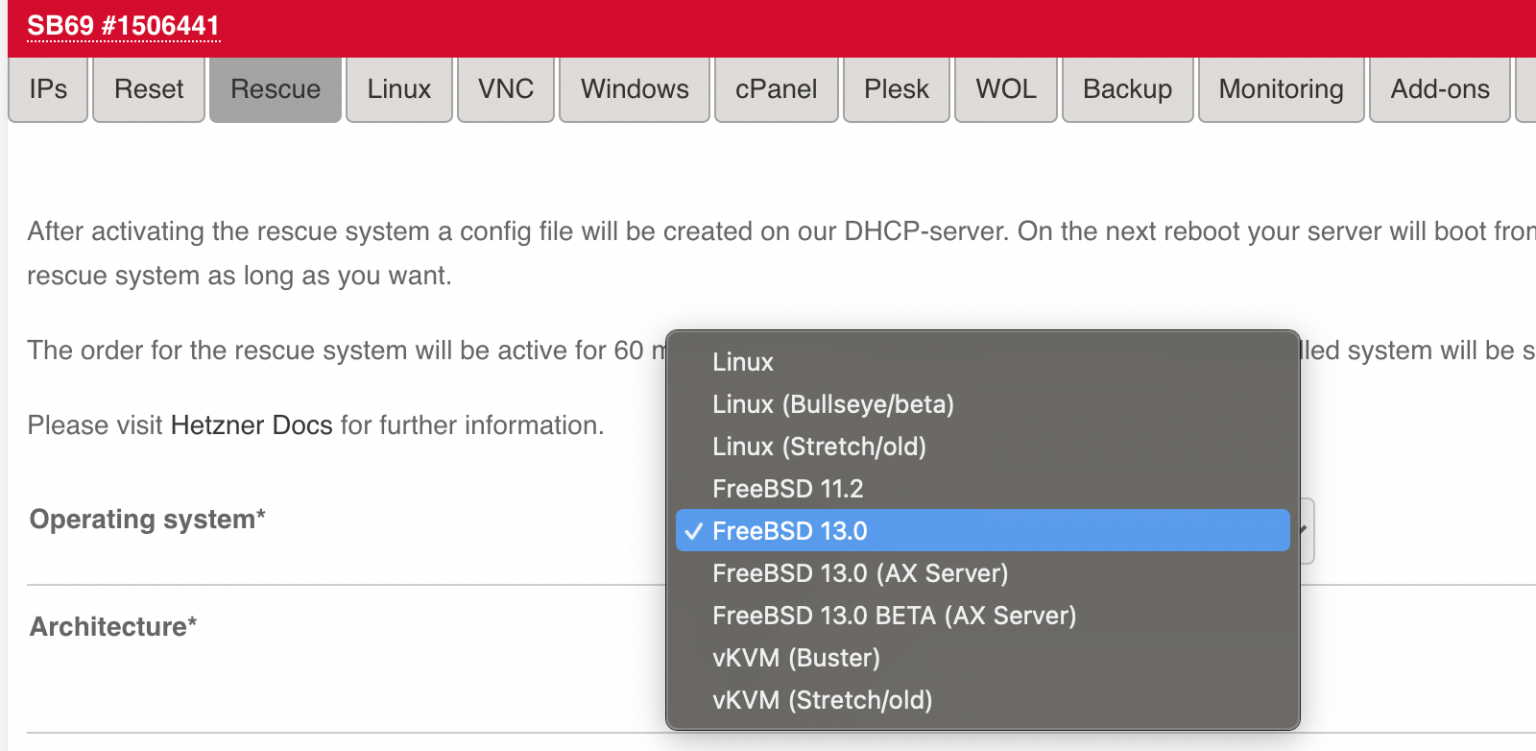Go to the VNC tab
Image resolution: width=1536 pixels, height=751 pixels.
pyautogui.click(x=506, y=89)
